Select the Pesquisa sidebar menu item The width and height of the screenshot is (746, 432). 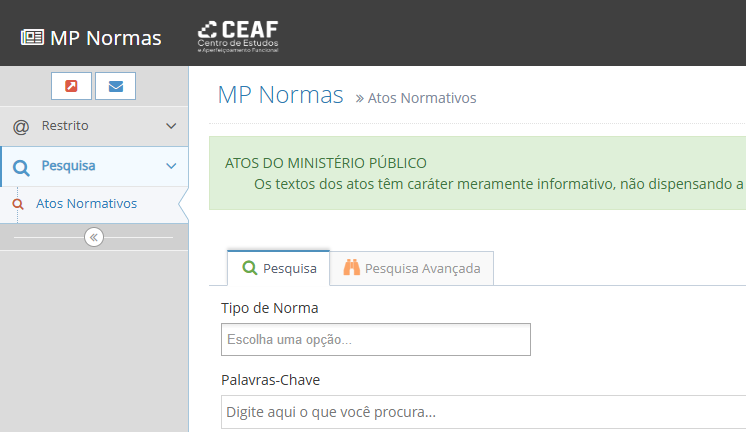click(94, 166)
